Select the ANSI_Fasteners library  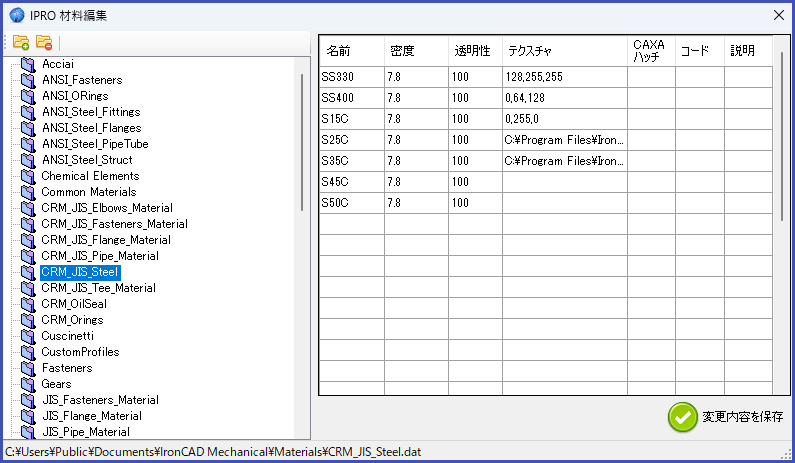coord(82,80)
